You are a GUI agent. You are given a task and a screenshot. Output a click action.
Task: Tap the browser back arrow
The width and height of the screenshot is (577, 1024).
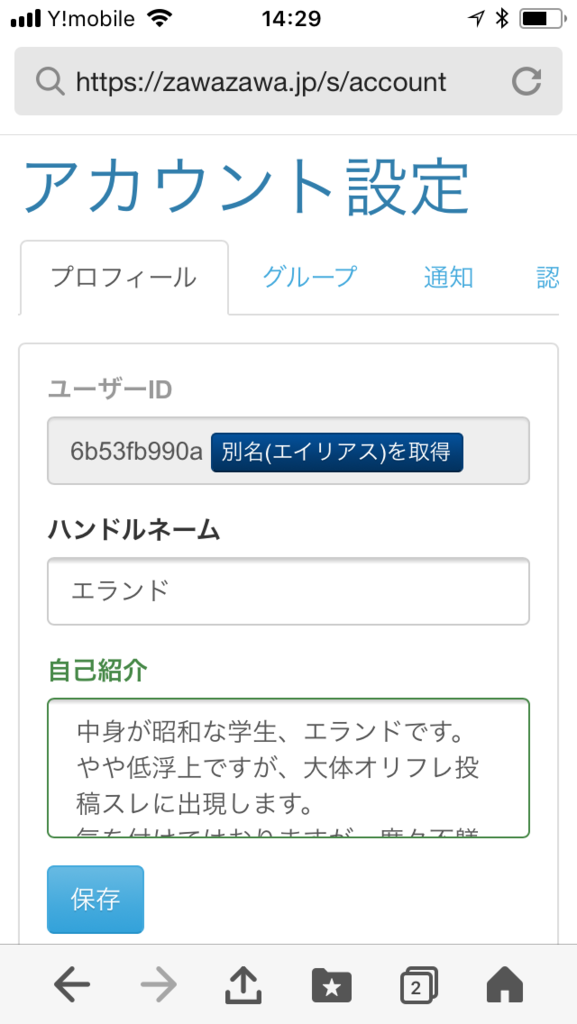(72, 984)
